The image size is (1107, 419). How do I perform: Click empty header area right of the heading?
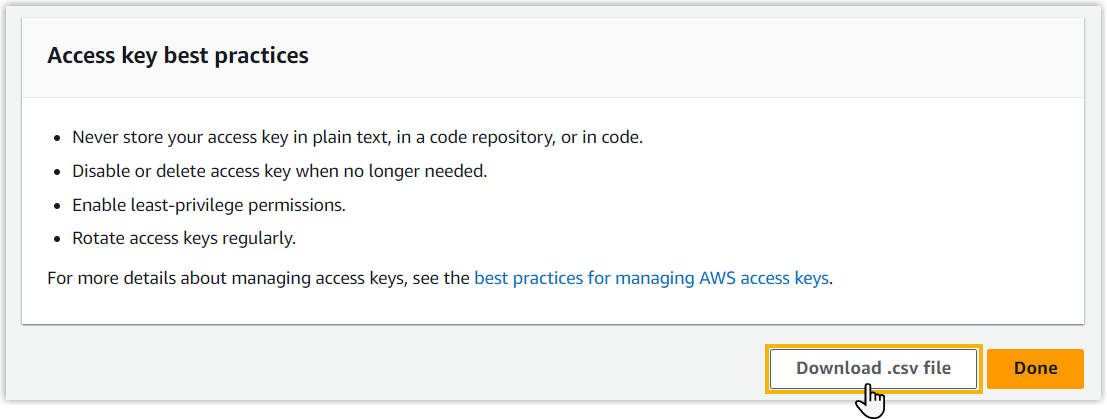(x=700, y=56)
